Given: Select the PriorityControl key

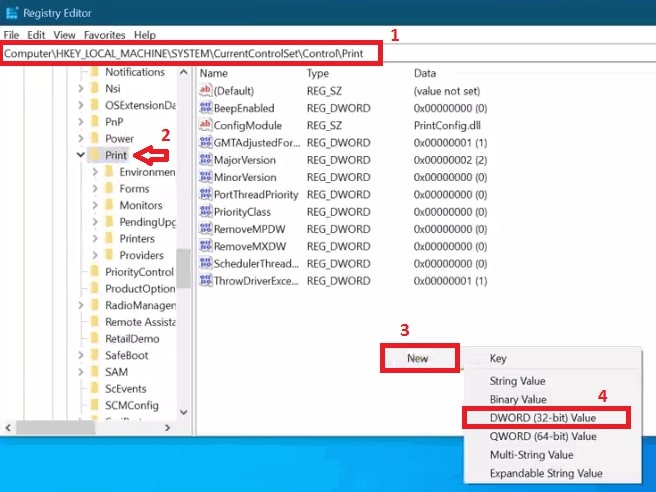Looking at the screenshot, I should [x=139, y=272].
